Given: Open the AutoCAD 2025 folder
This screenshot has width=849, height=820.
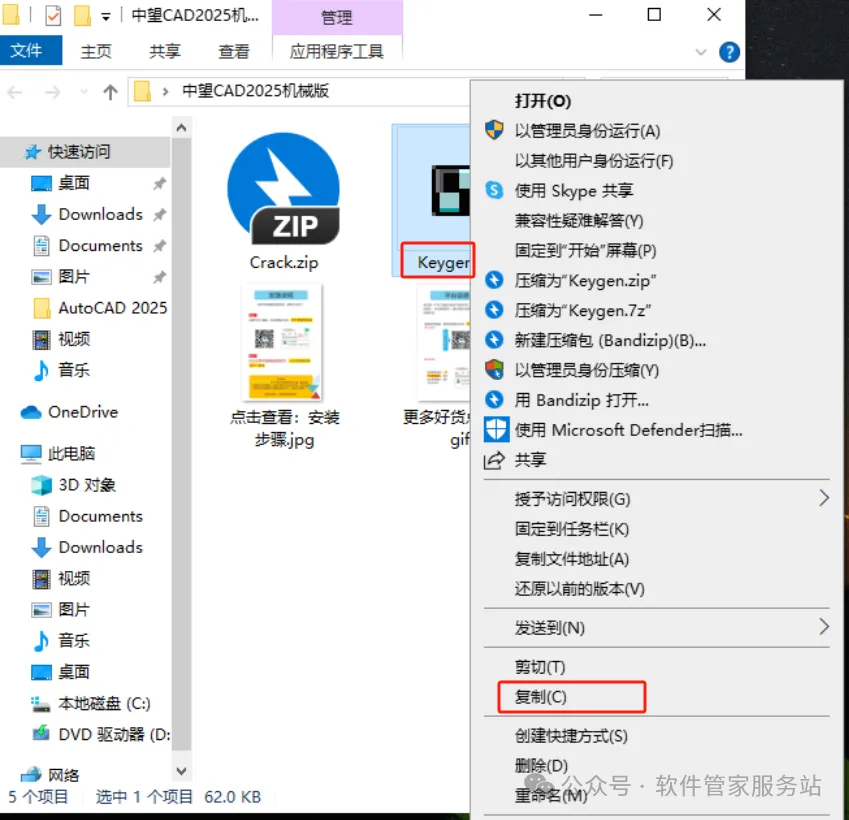Looking at the screenshot, I should pos(113,308).
